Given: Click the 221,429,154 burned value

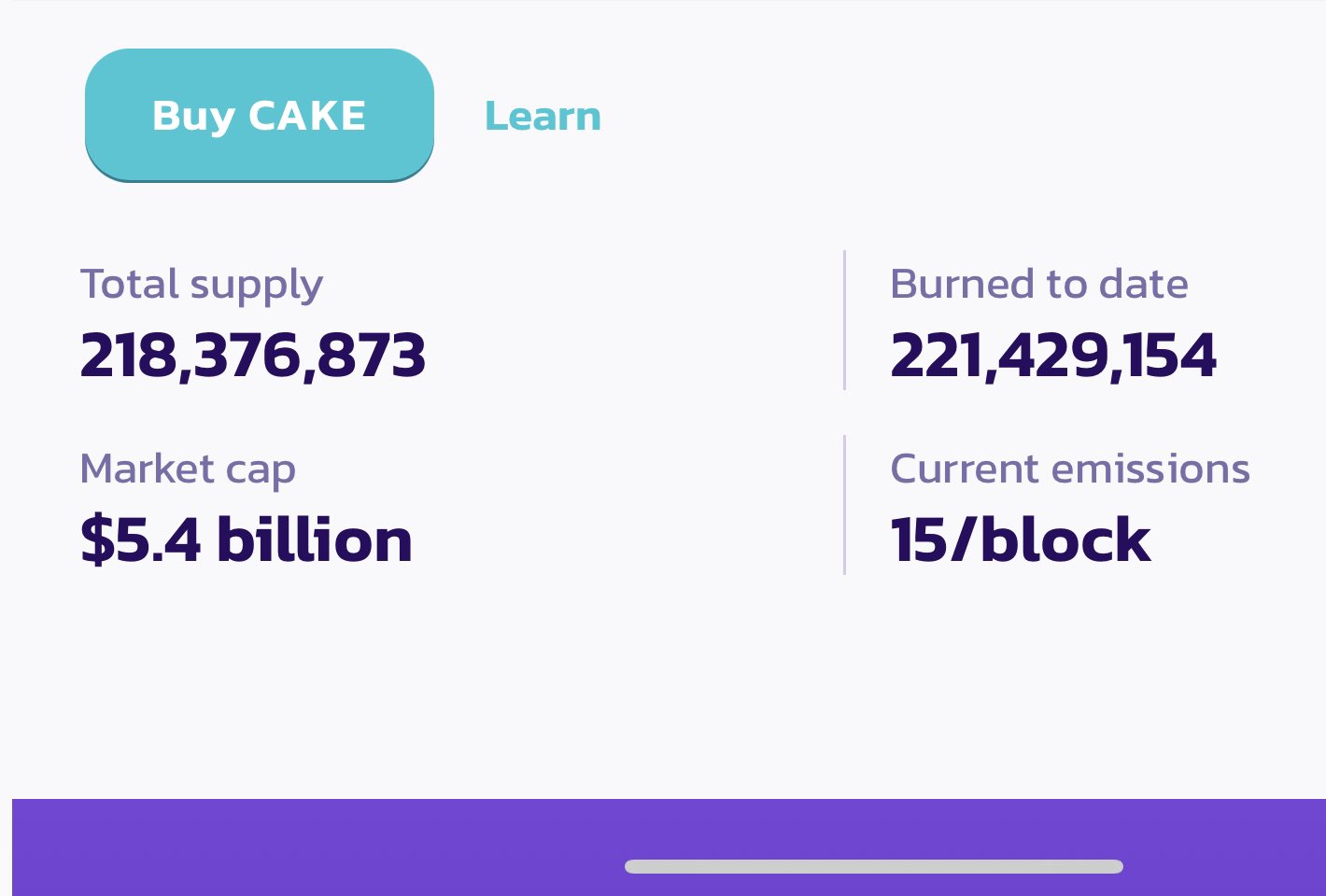Looking at the screenshot, I should click(1053, 357).
